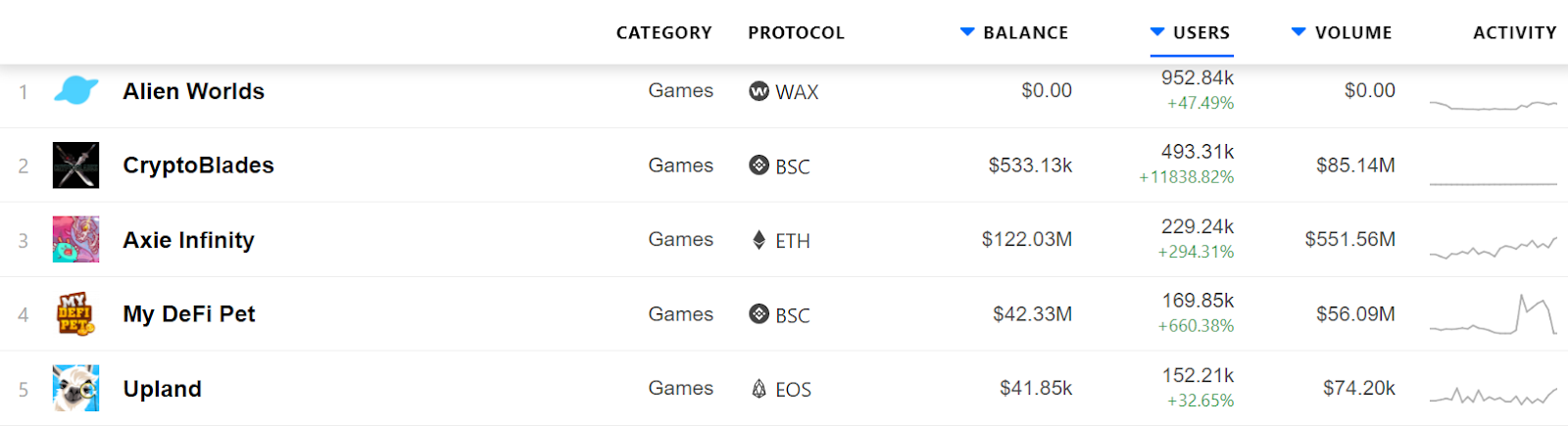Click the Activity column header

[1514, 32]
